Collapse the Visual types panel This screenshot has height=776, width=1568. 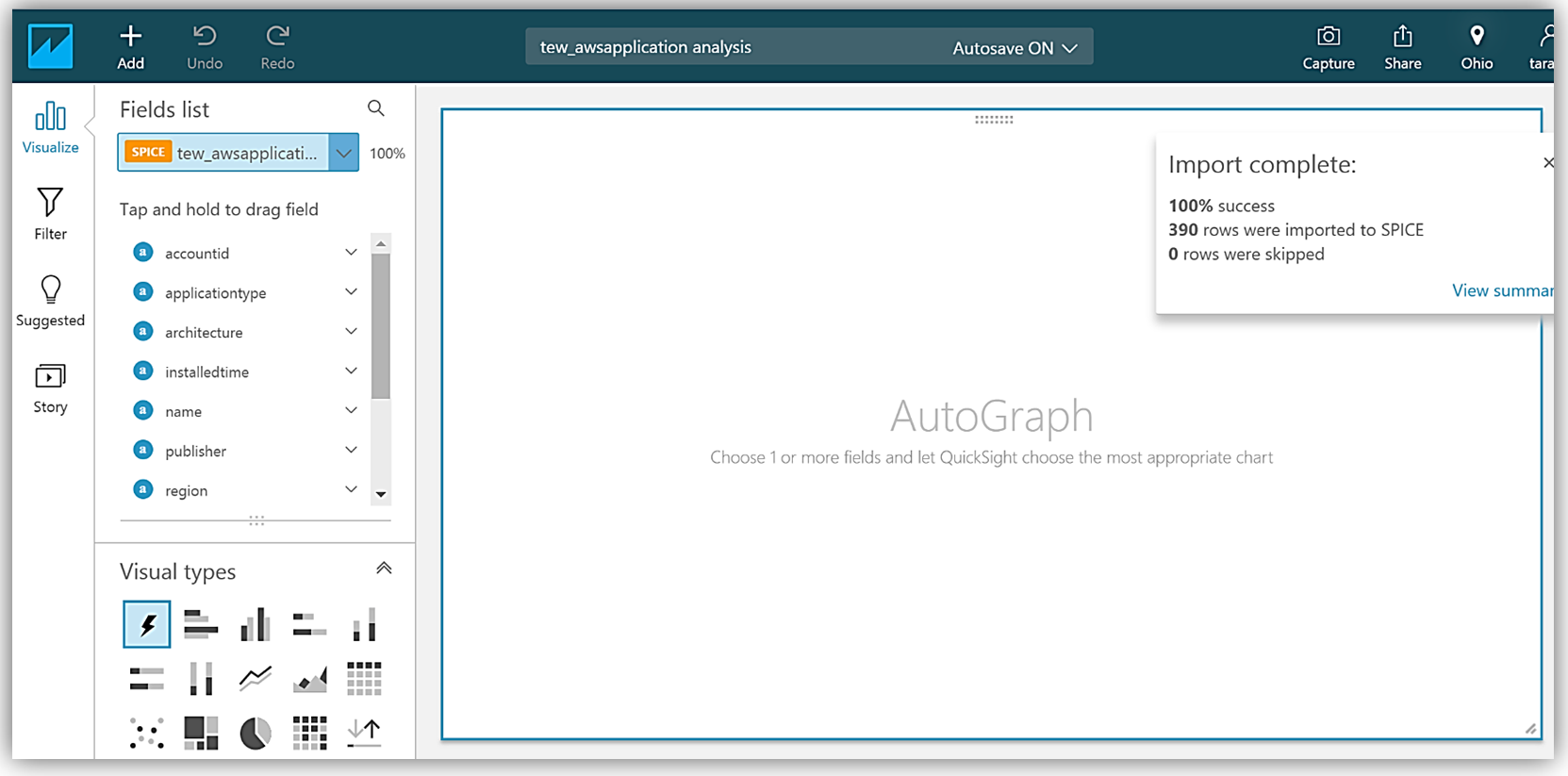pyautogui.click(x=384, y=569)
